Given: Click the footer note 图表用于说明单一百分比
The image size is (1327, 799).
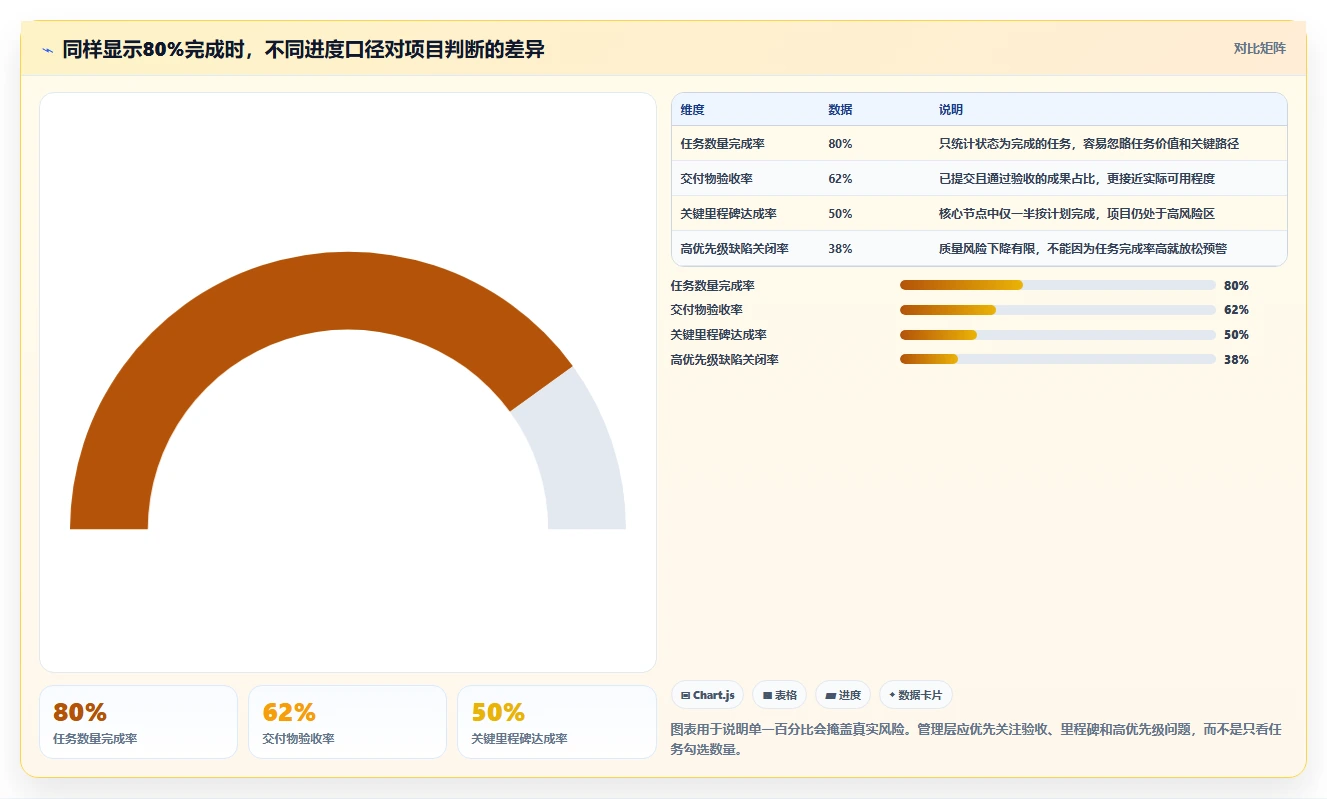Looking at the screenshot, I should click(x=975, y=739).
